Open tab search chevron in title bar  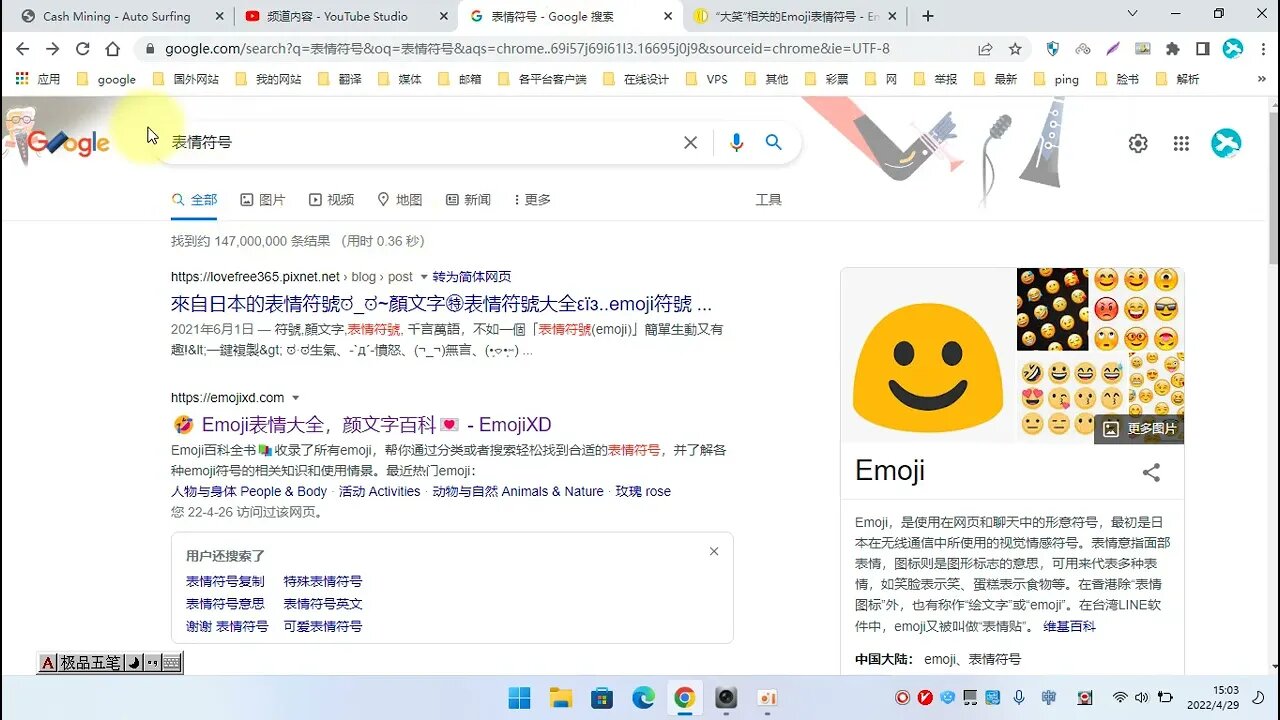coord(1132,14)
